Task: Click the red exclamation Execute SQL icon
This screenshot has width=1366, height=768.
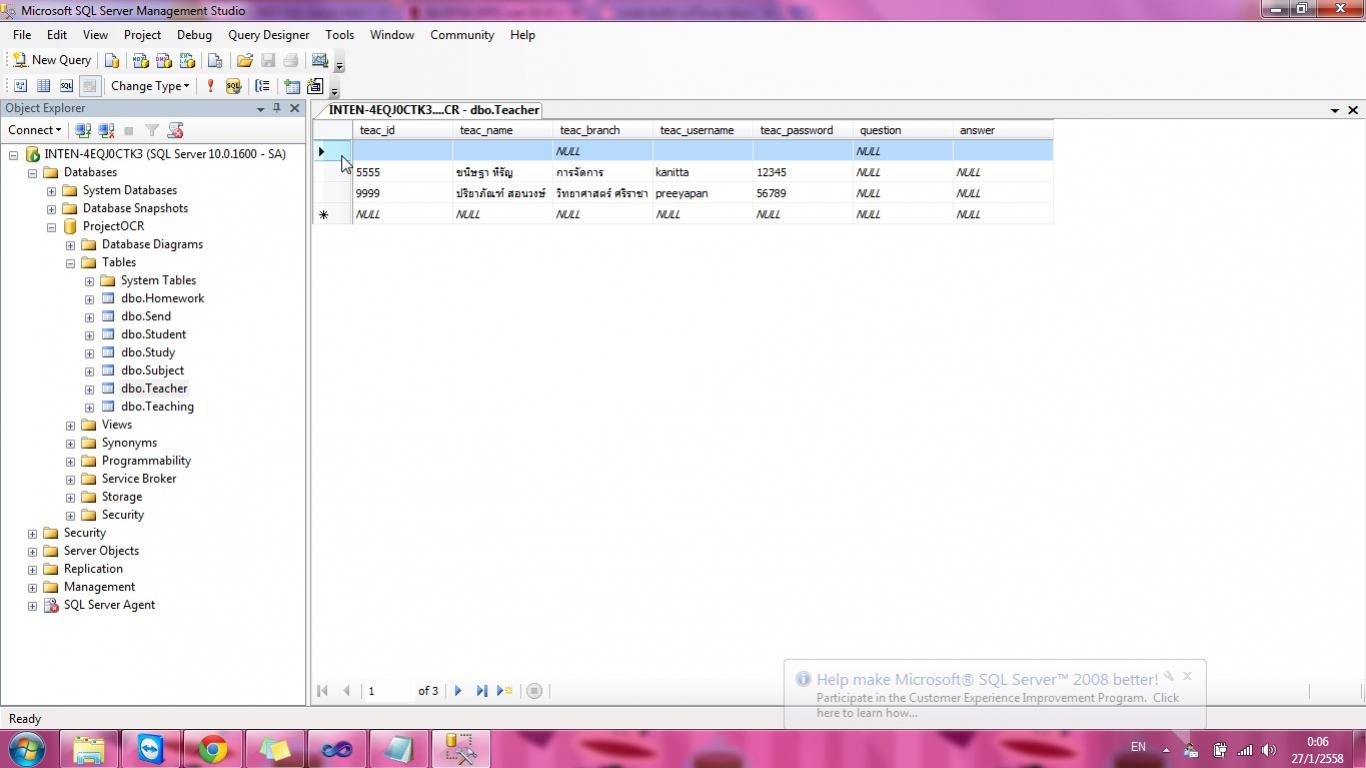Action: (x=210, y=86)
